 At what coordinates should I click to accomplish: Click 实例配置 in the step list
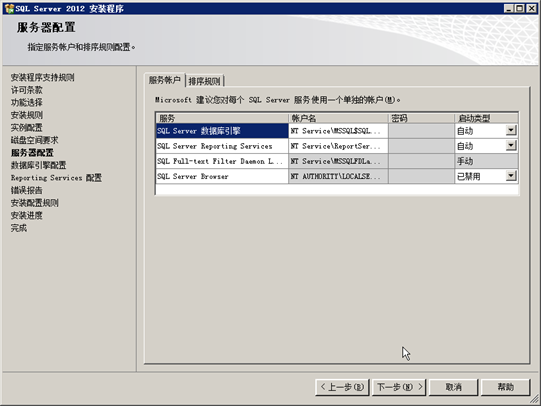click(27, 127)
